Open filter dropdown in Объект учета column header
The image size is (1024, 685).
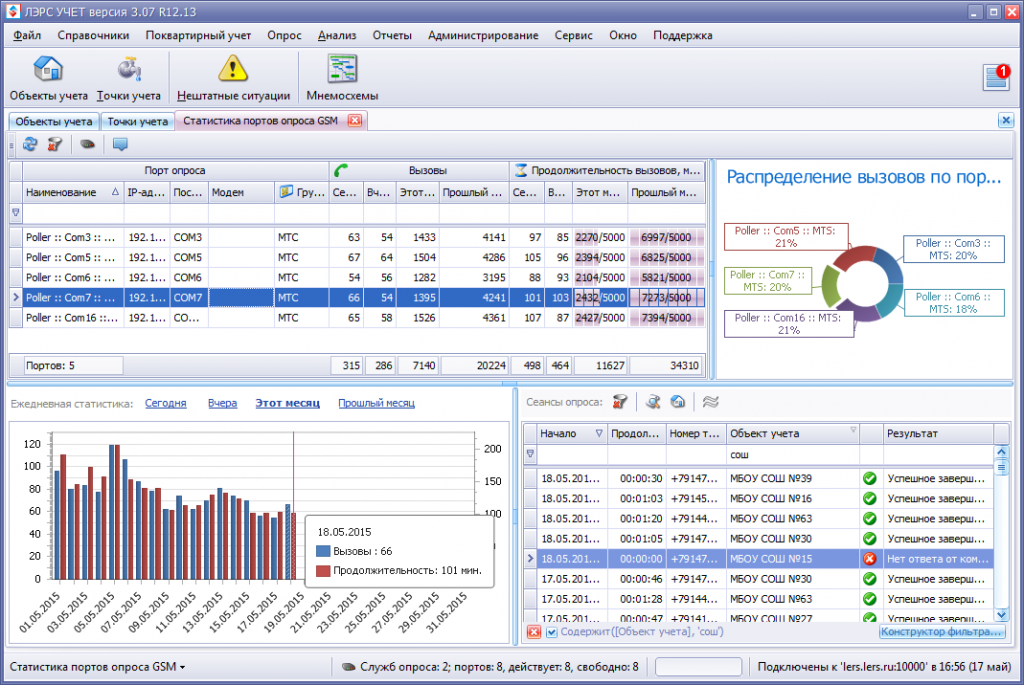click(x=853, y=430)
